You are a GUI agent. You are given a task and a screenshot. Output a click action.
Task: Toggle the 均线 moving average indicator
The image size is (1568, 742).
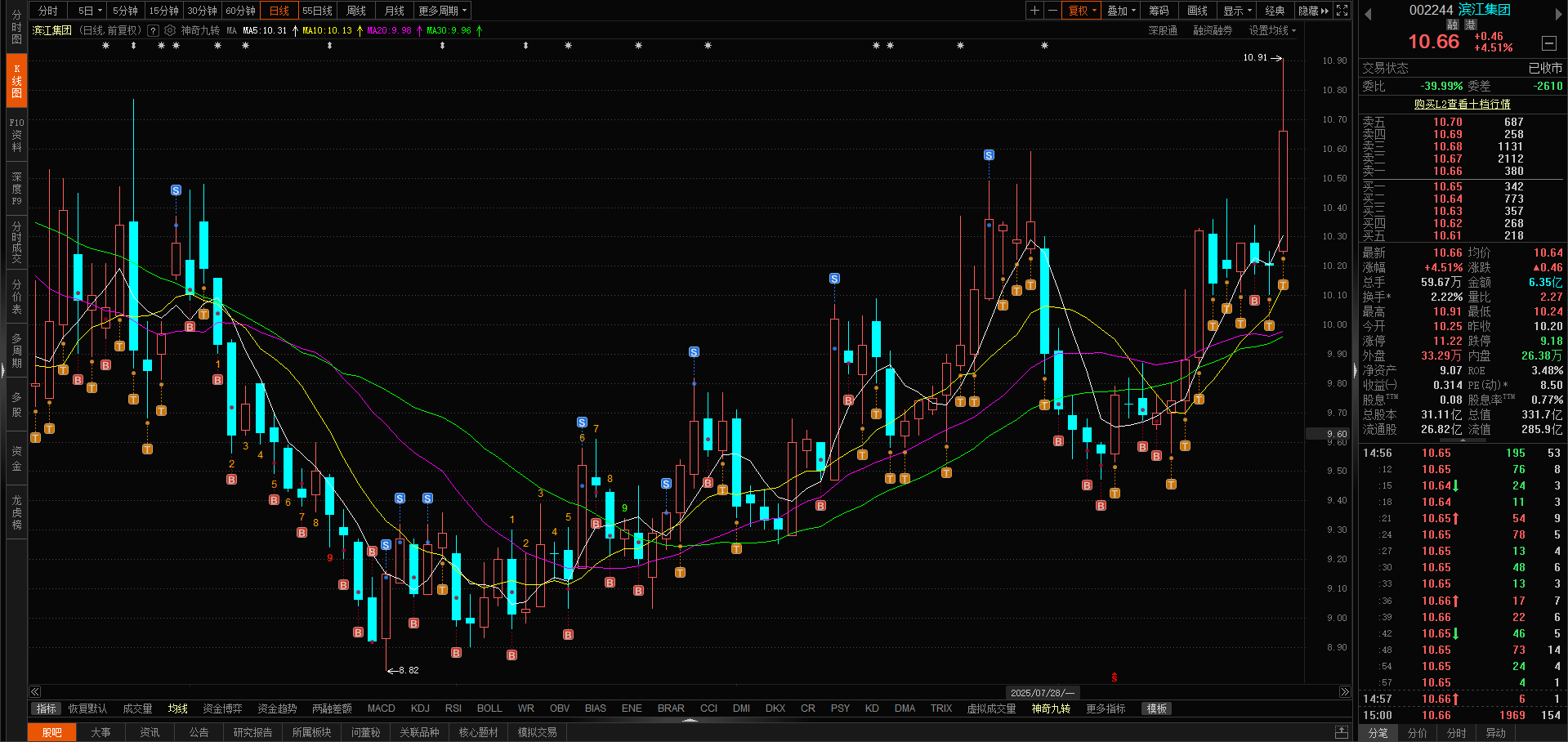pyautogui.click(x=178, y=708)
